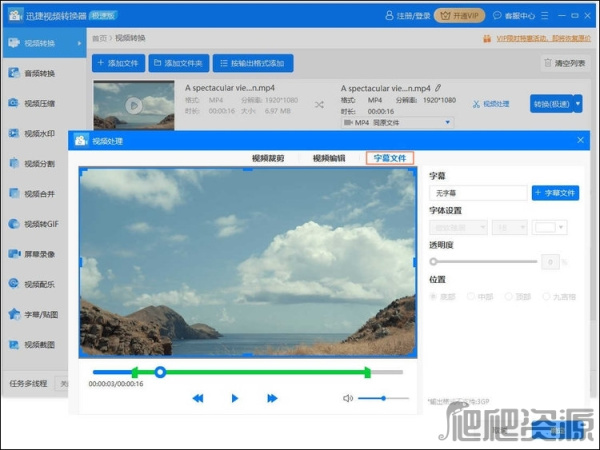
Task: Select the 底部 position radio button
Action: [x=433, y=297]
